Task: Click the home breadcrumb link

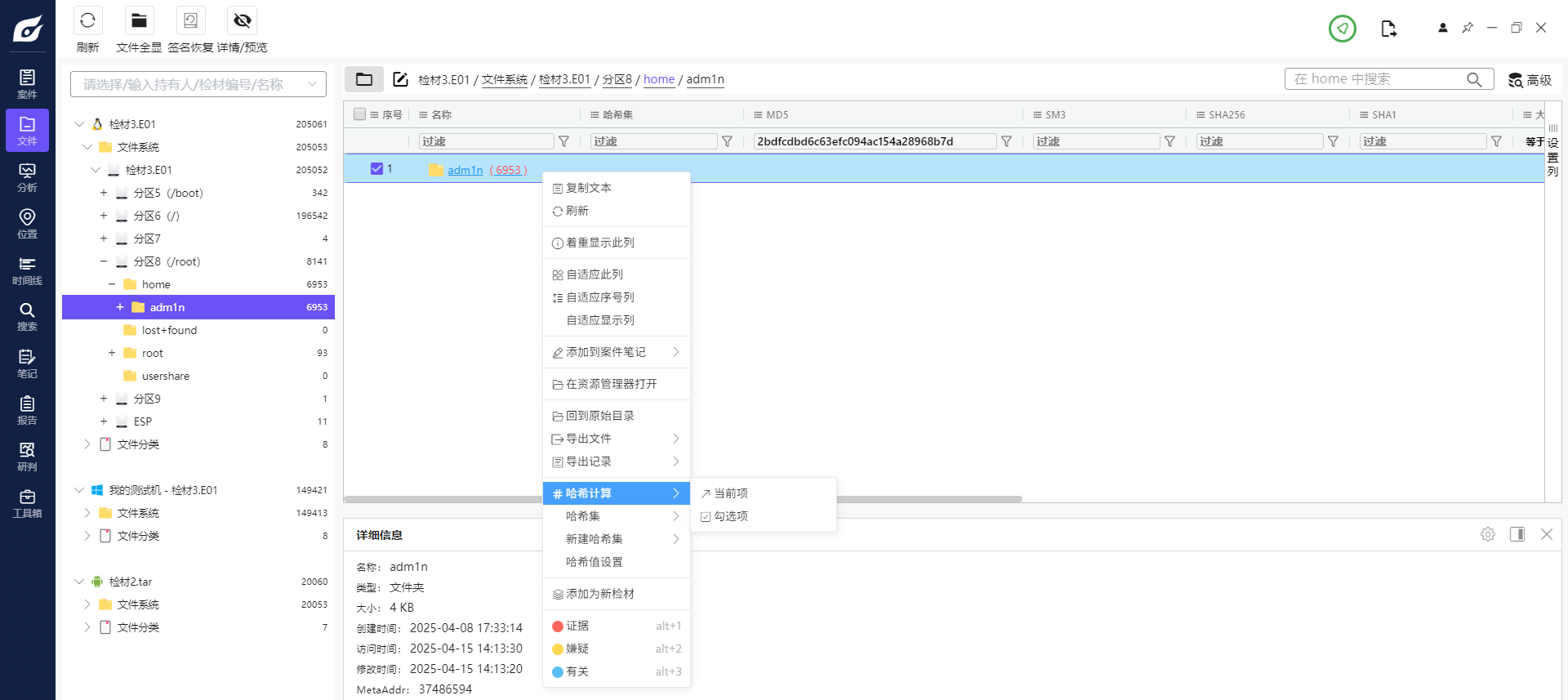Action: [x=658, y=79]
